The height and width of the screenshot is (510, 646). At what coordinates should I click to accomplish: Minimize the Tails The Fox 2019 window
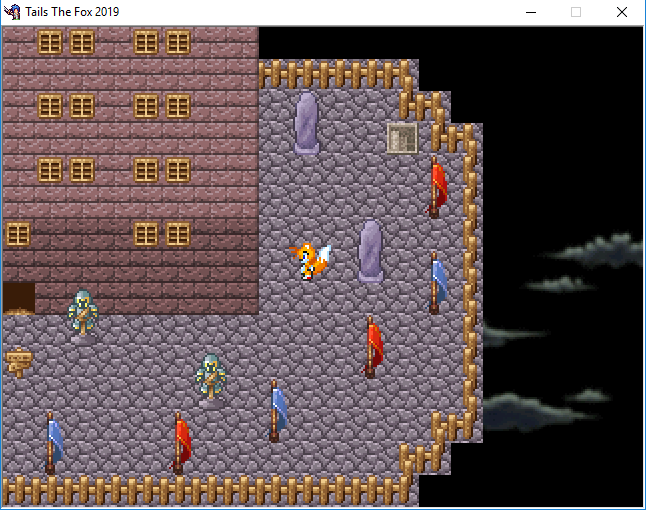tap(531, 12)
